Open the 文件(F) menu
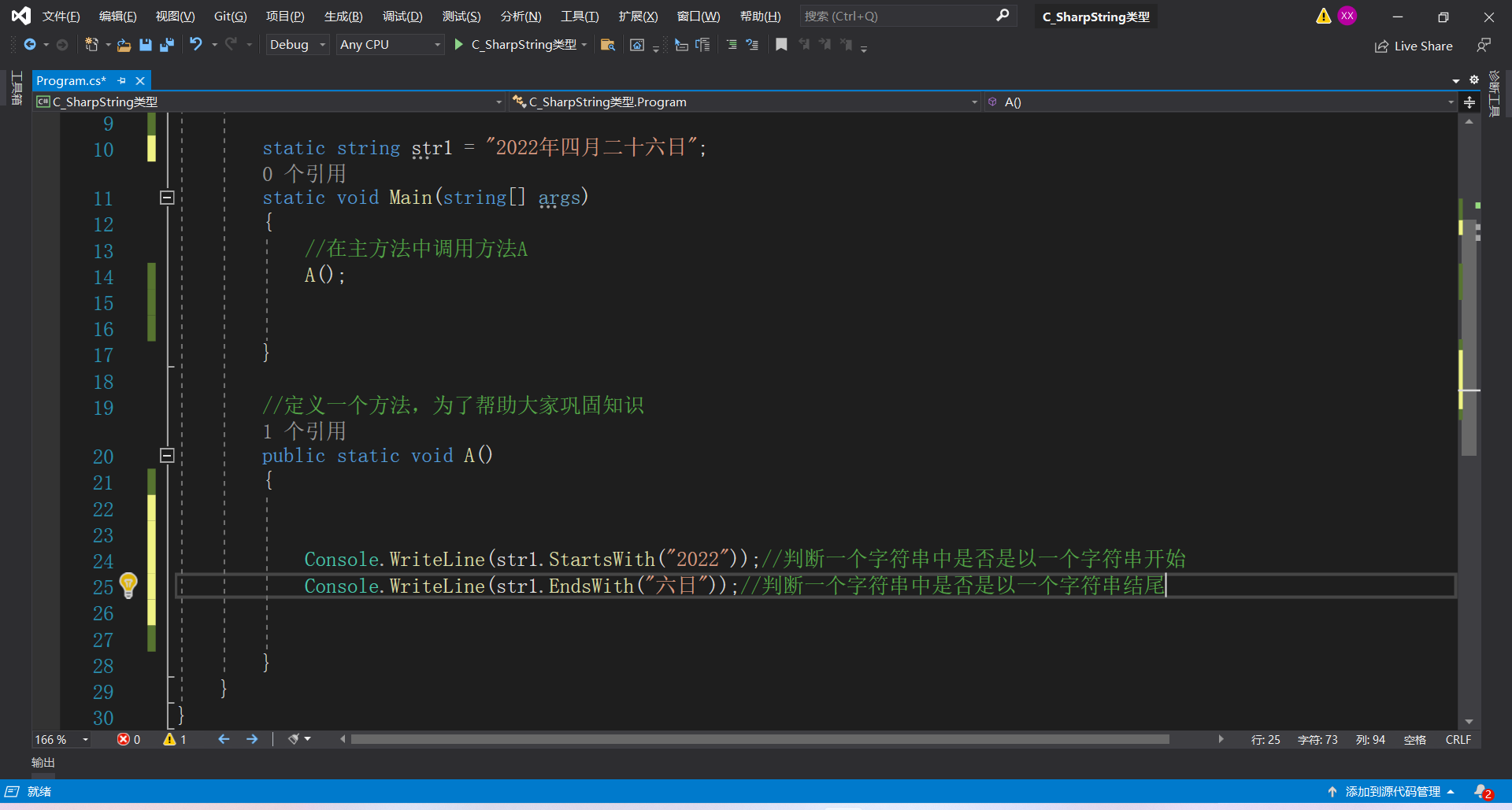The height and width of the screenshot is (810, 1512). tap(61, 17)
